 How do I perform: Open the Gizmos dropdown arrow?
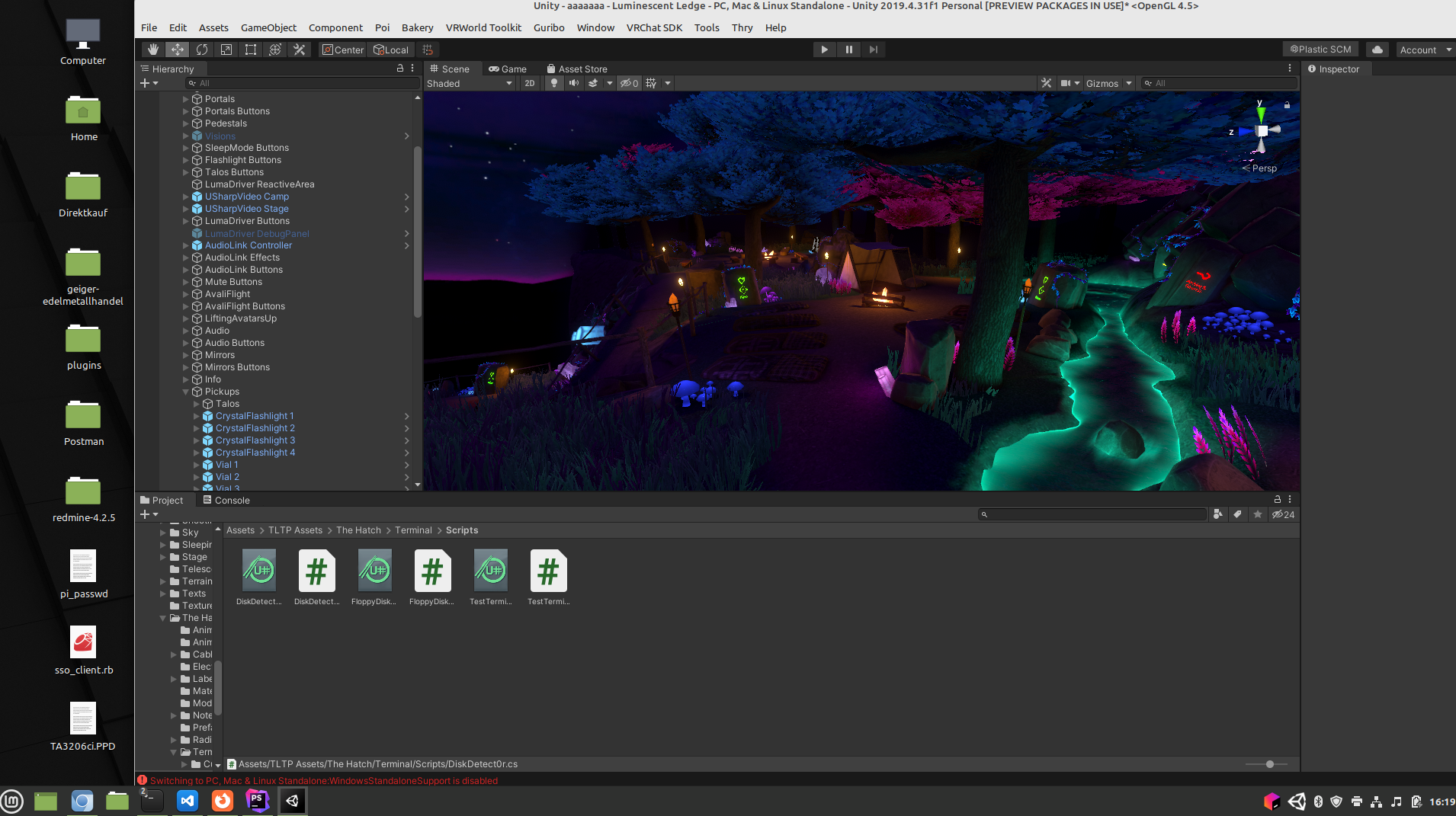coord(1129,83)
